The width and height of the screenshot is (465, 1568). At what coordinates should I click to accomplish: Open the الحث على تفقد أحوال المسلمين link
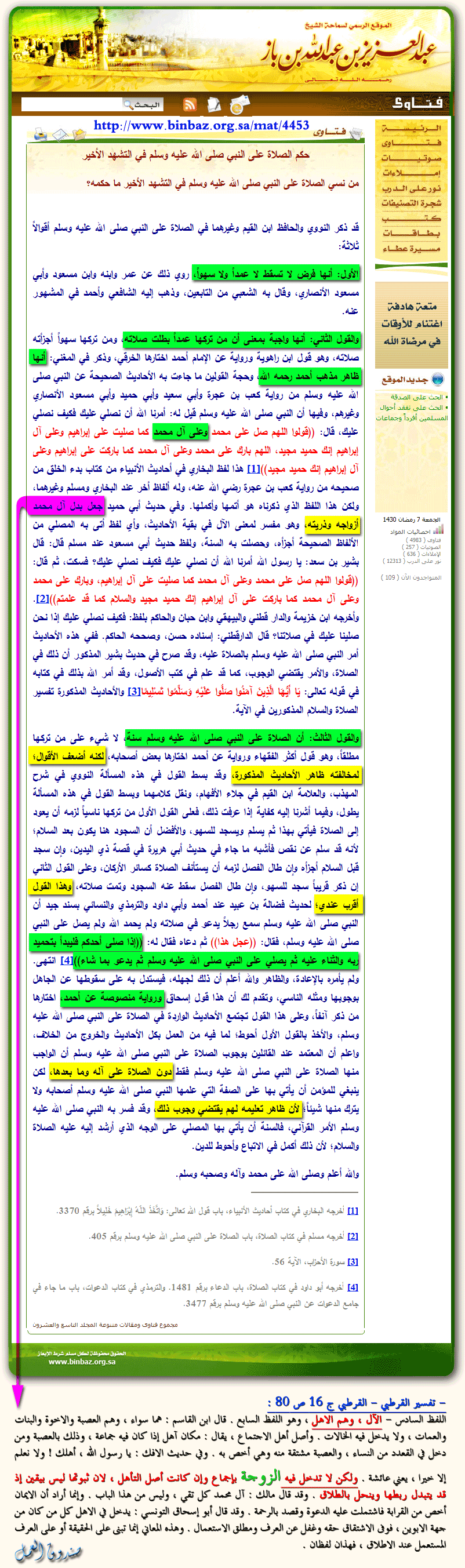pos(412,413)
